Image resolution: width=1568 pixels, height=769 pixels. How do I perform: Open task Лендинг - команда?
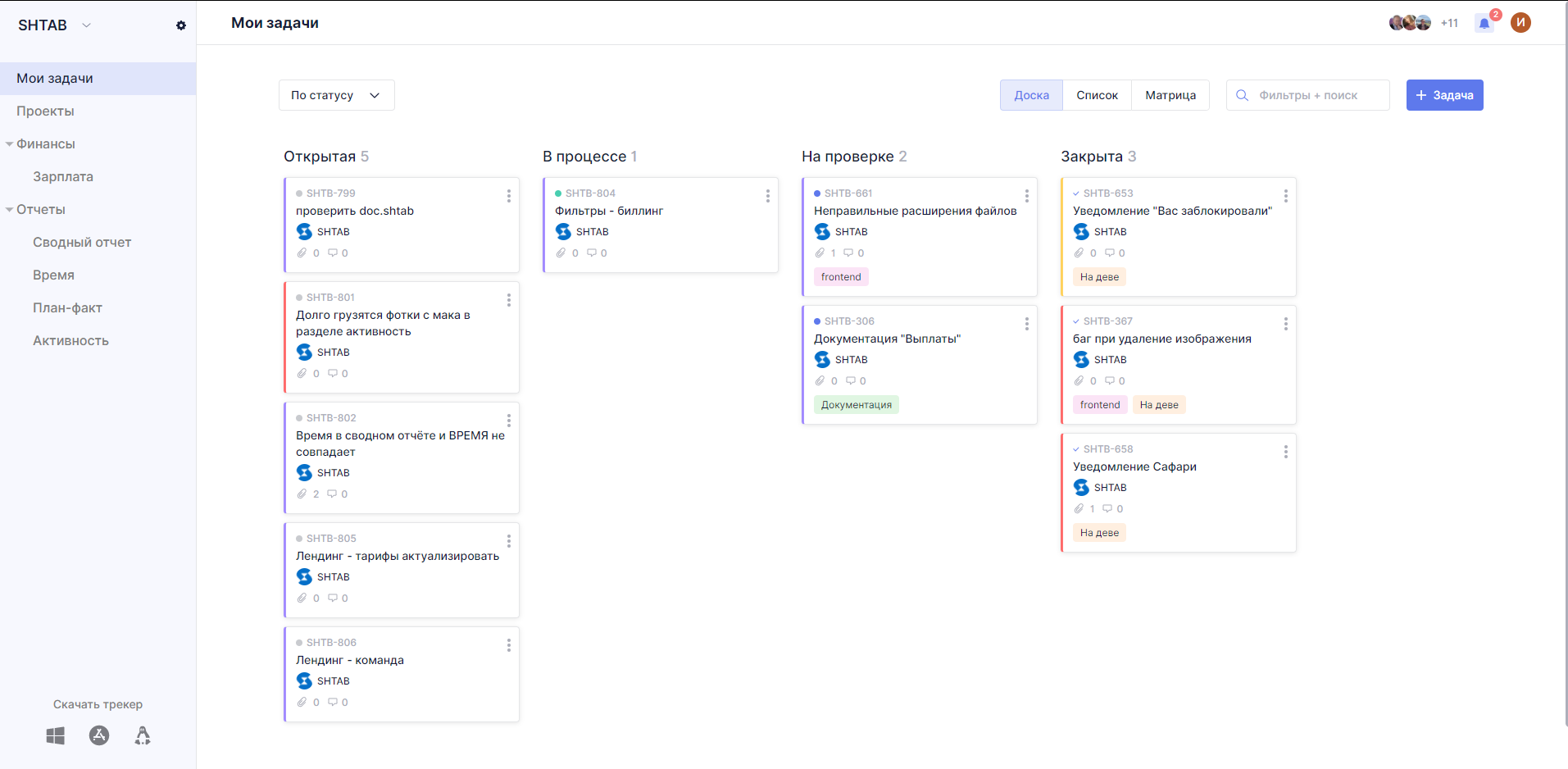pos(350,660)
